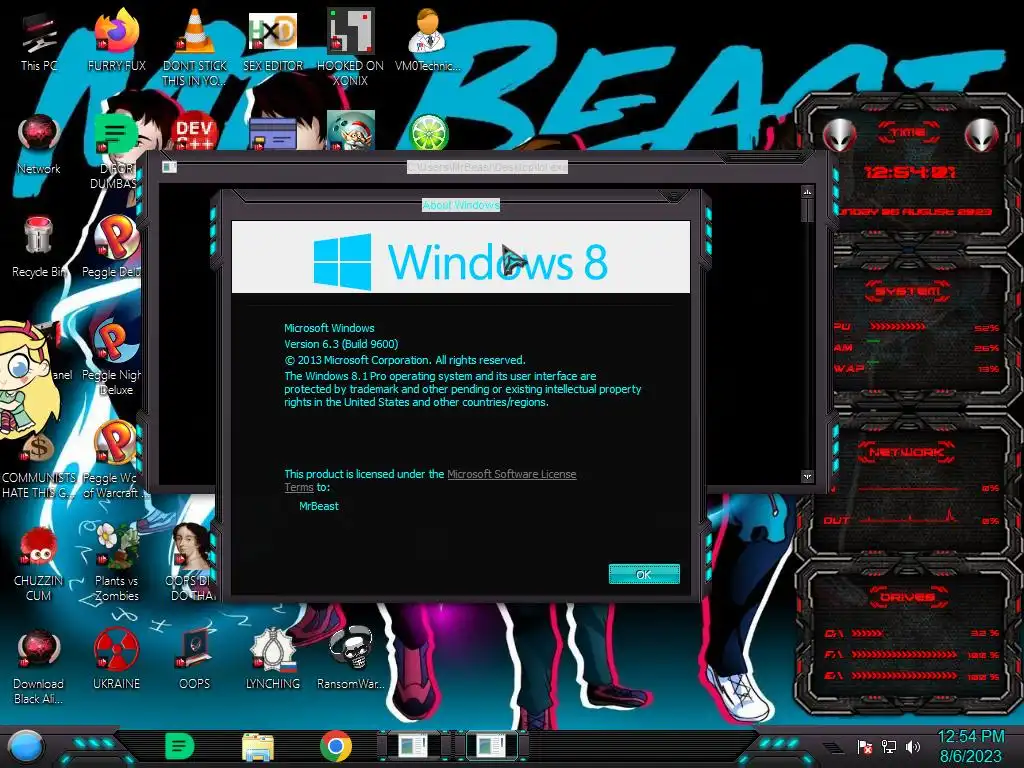This screenshot has height=768, width=1024.
Task: Click the Version 6.3 (Build 9600) text
Action: (341, 344)
